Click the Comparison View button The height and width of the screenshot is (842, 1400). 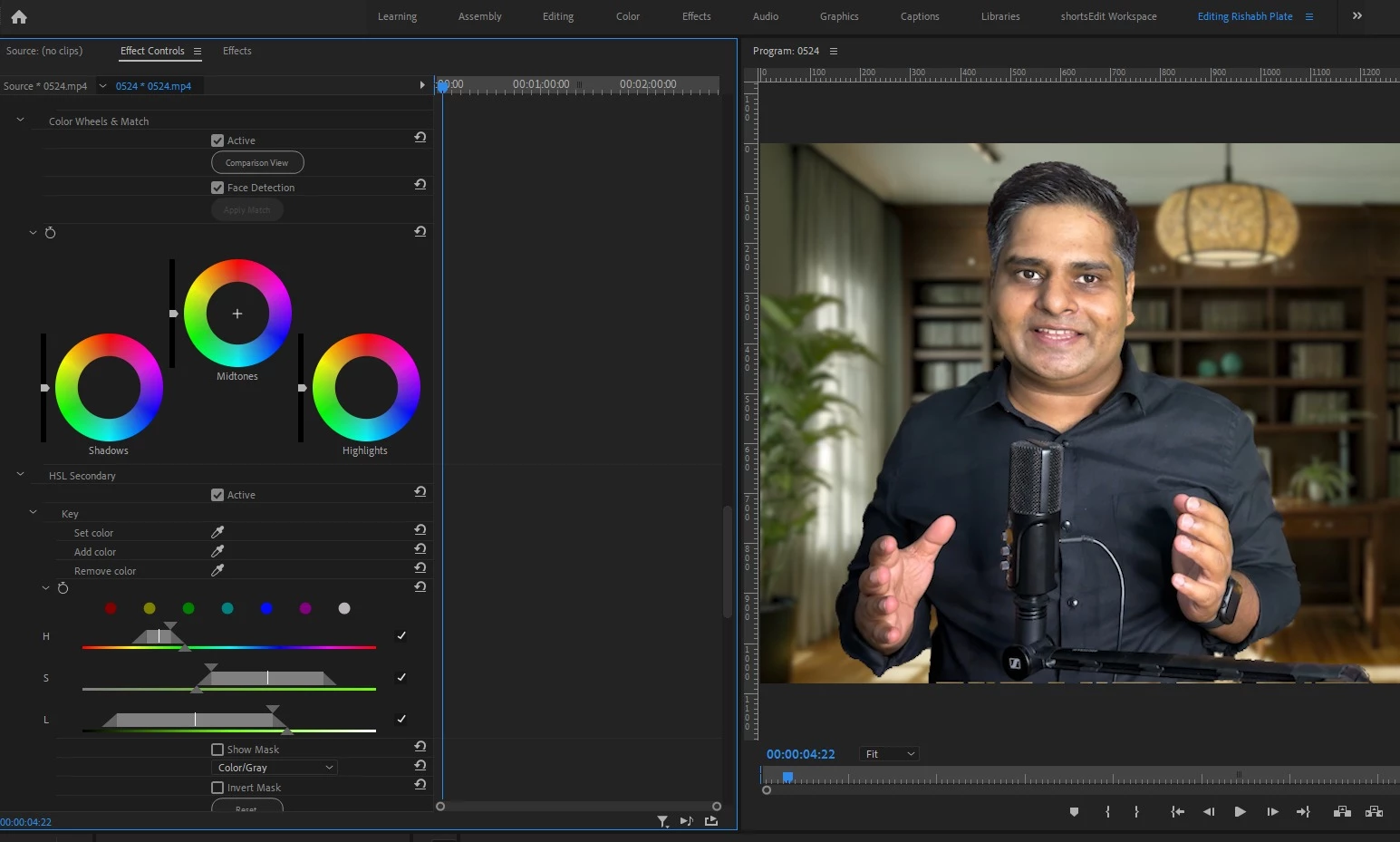(x=257, y=162)
